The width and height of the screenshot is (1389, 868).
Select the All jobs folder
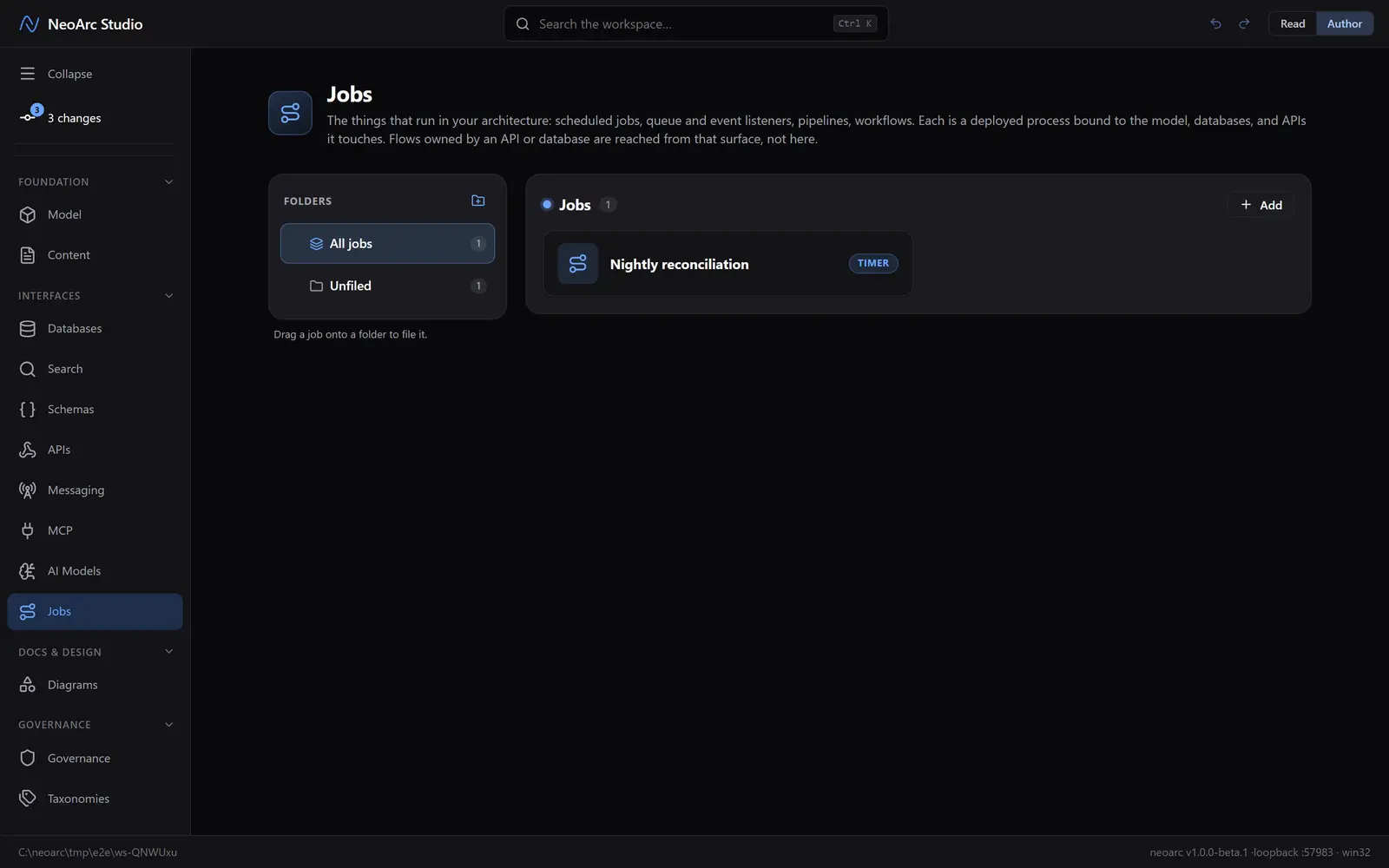click(x=387, y=244)
